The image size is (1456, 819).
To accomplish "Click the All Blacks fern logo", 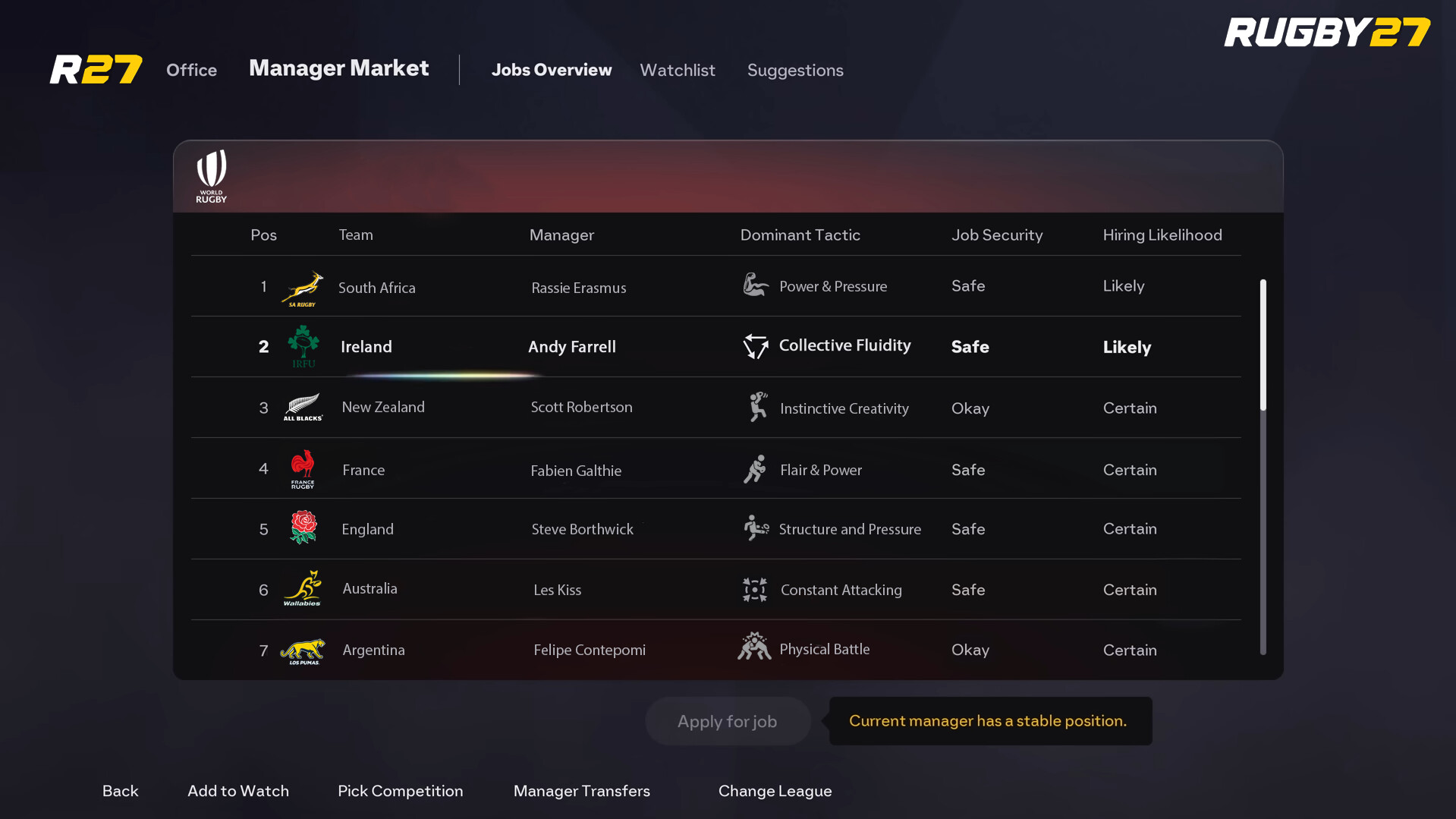I will 303,408.
